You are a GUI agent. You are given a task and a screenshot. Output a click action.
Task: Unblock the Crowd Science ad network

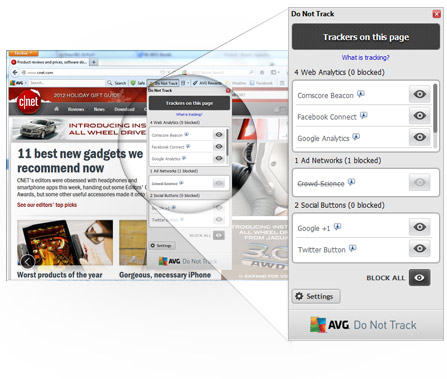[x=419, y=182]
